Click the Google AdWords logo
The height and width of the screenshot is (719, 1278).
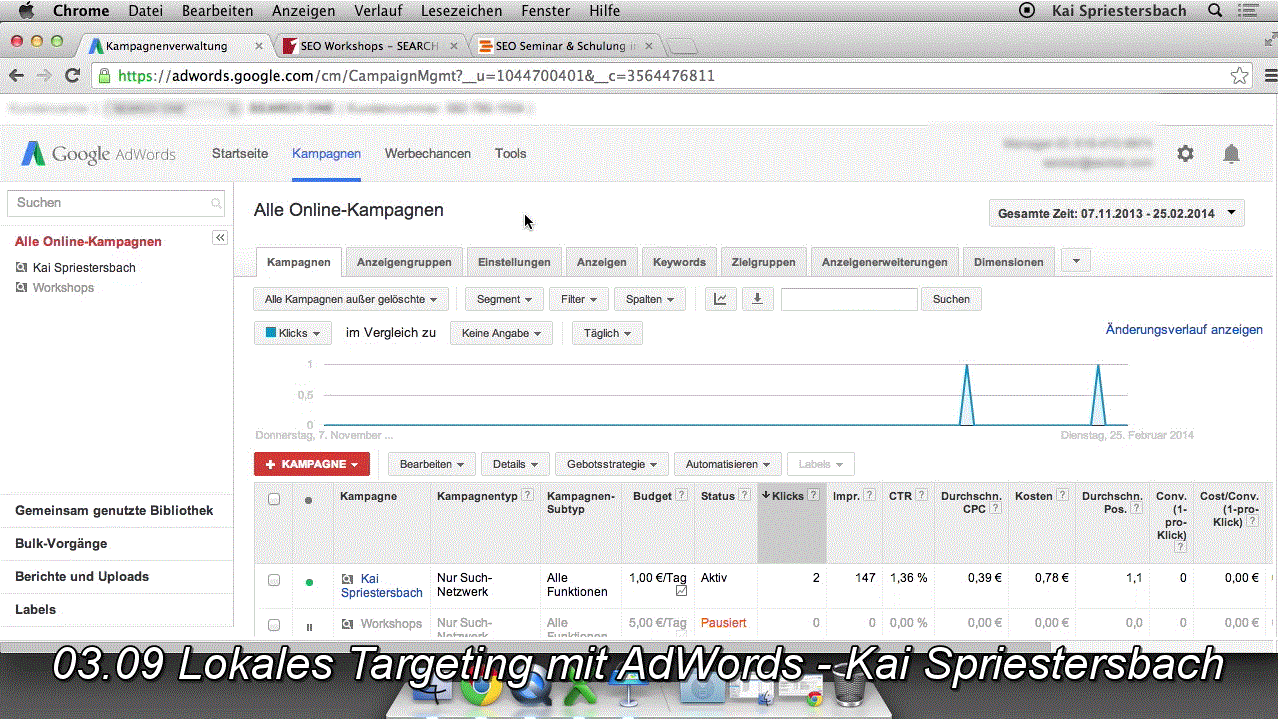(99, 154)
